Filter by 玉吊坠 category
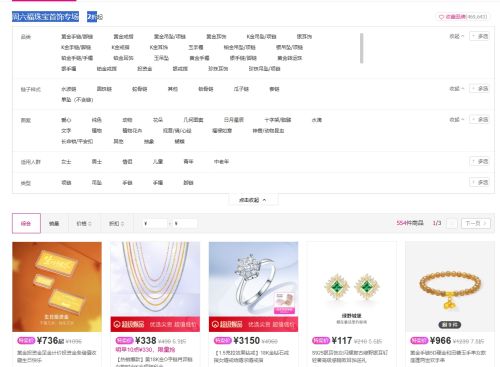Viewport: 500px width, 367px height. coord(161,58)
